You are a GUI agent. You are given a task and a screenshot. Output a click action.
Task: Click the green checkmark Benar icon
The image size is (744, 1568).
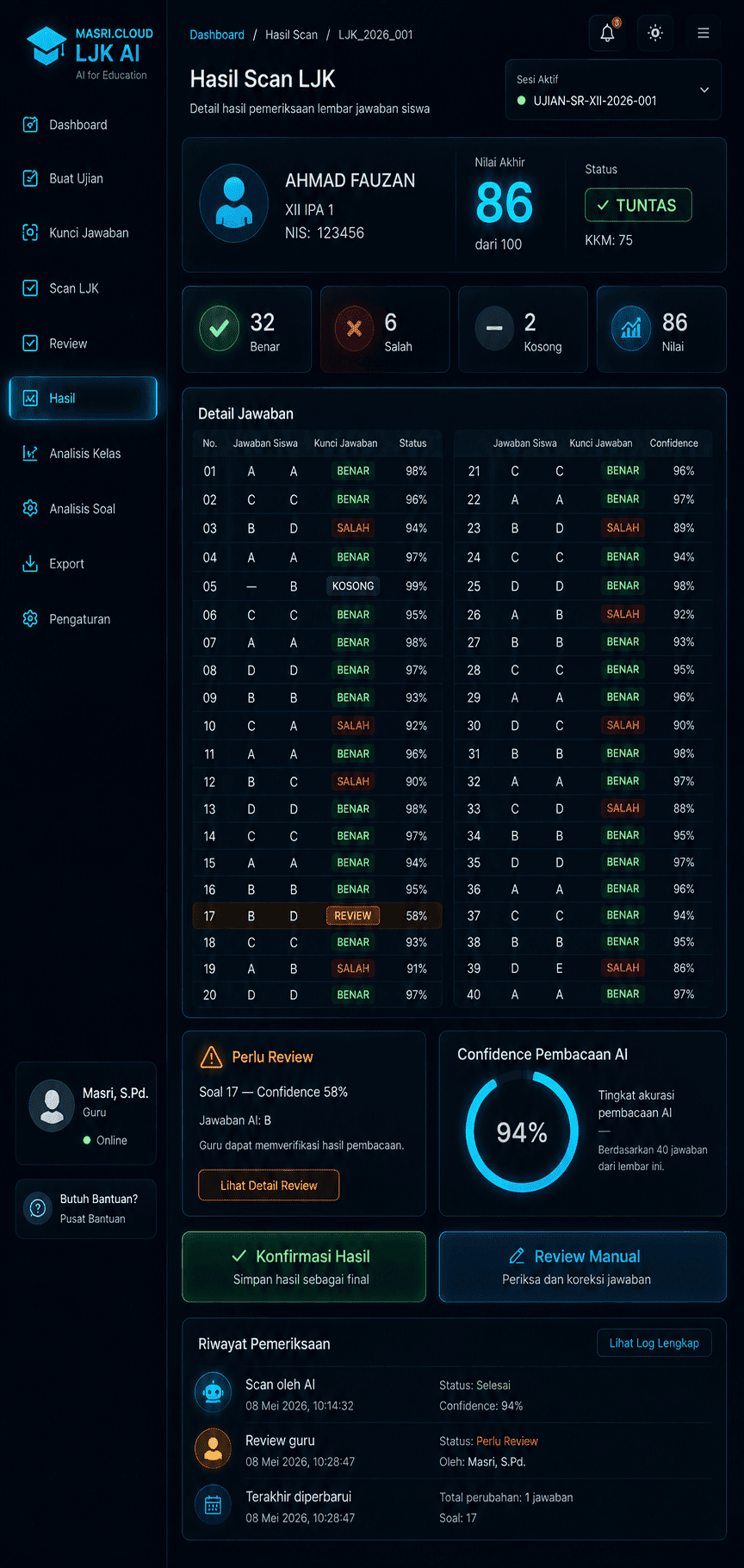220,329
